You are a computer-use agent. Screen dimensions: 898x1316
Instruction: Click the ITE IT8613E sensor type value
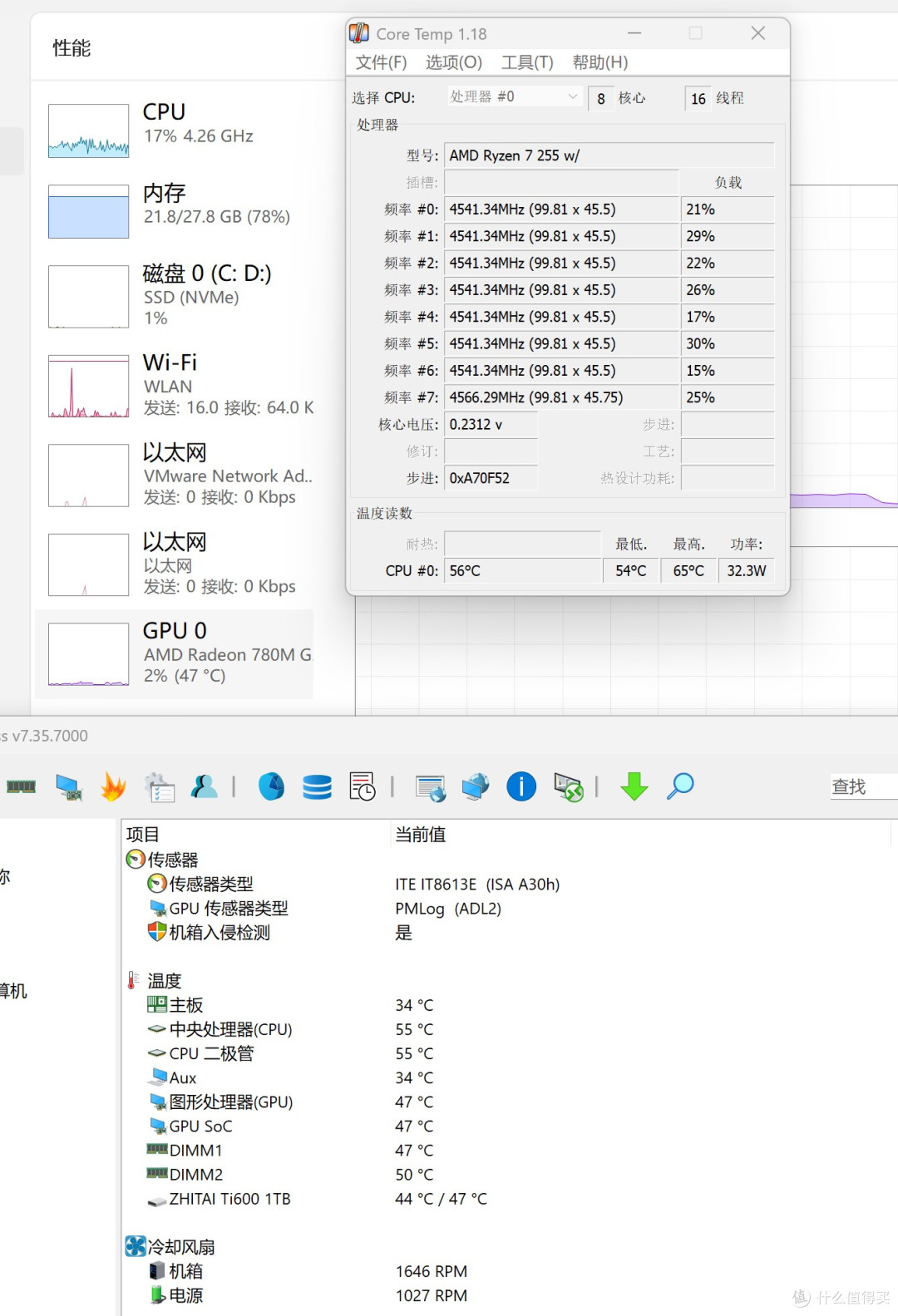[x=477, y=884]
